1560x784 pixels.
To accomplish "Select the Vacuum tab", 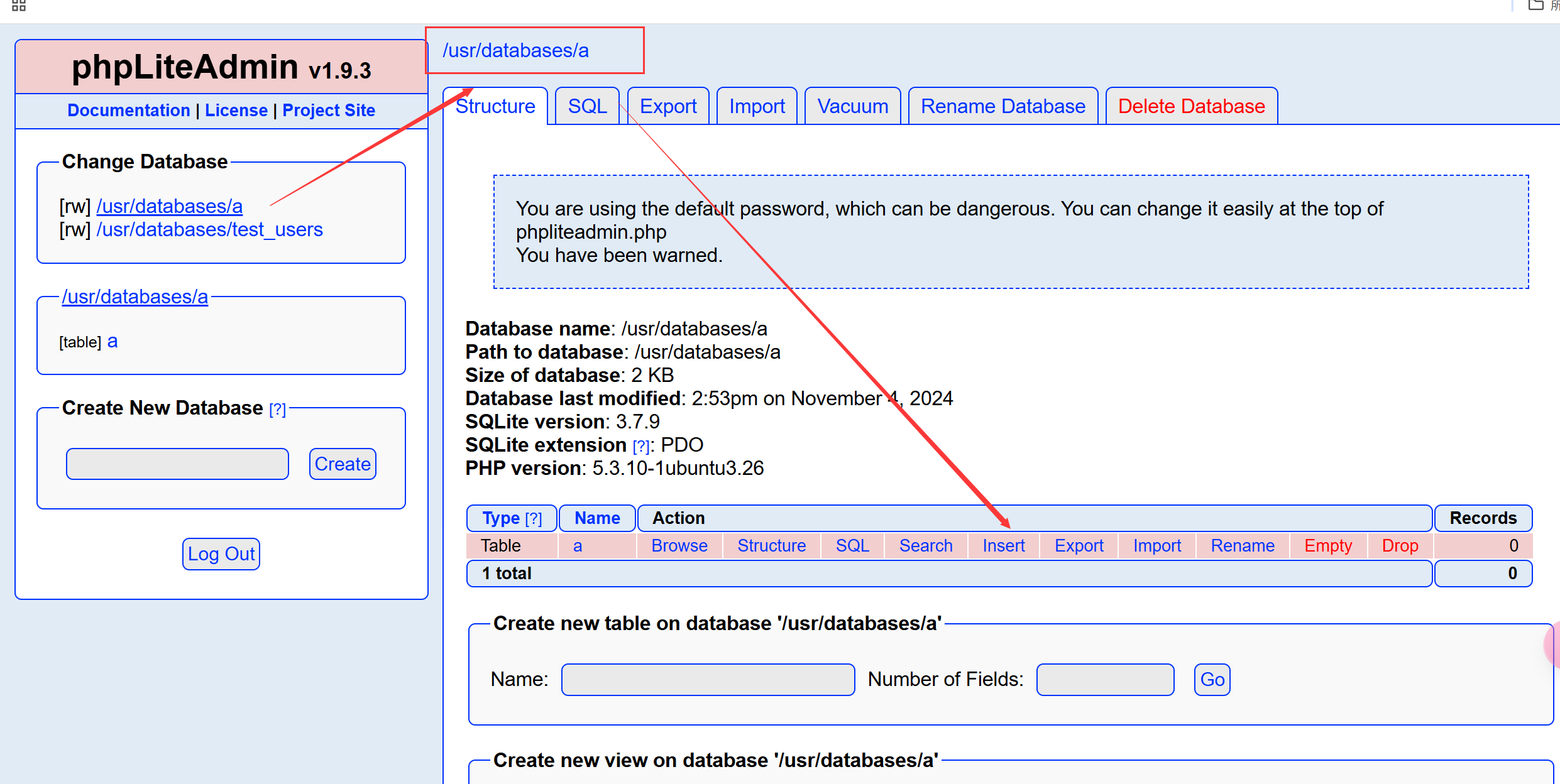I will [852, 106].
